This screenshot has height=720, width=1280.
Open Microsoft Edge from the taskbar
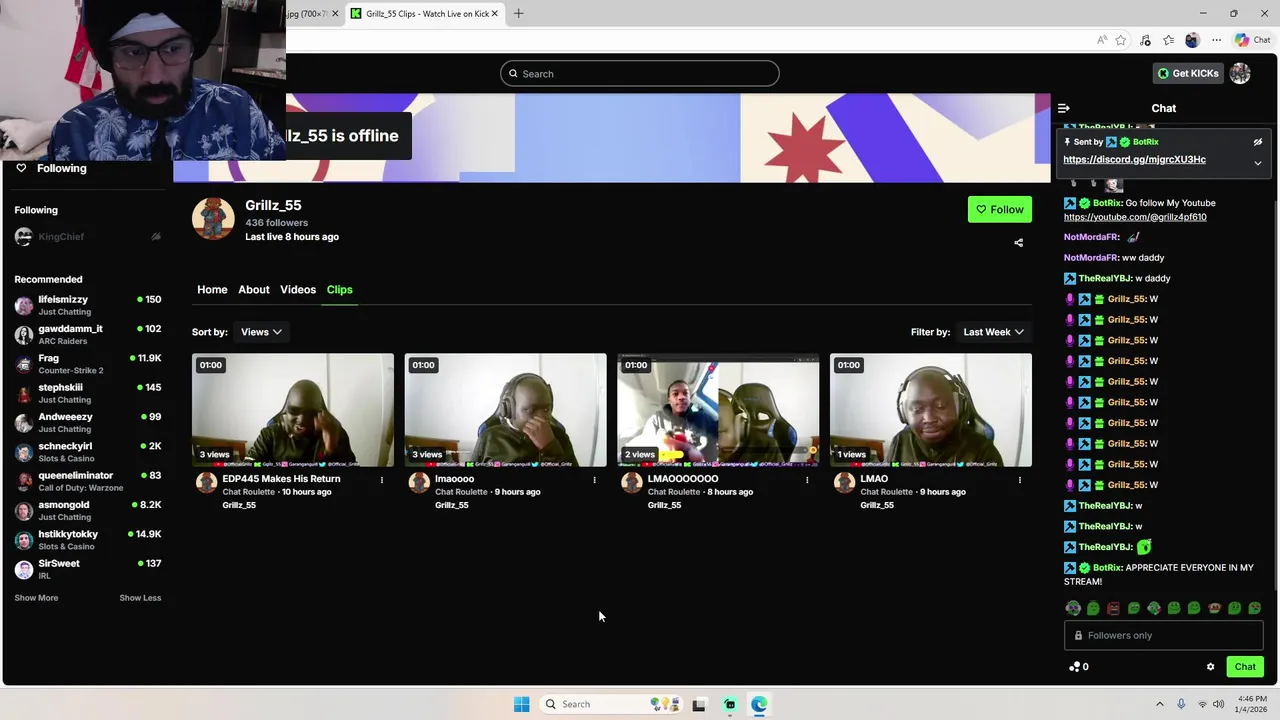(759, 704)
